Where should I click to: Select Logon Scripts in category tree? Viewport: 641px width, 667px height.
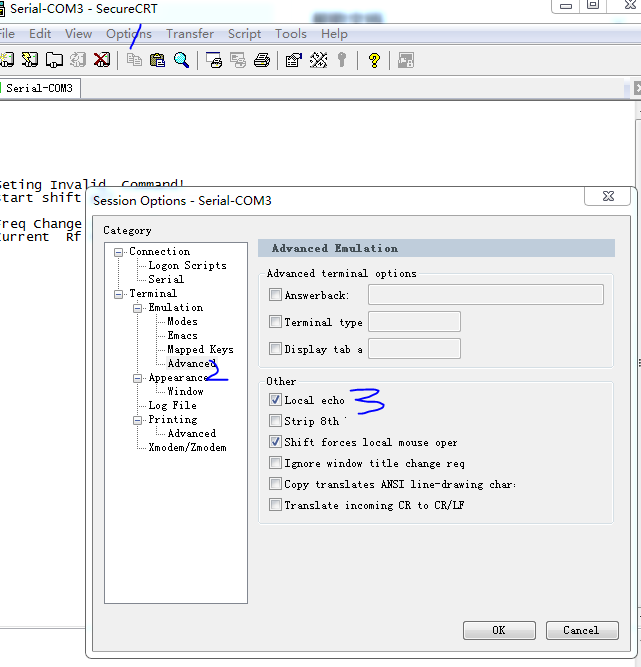(187, 265)
